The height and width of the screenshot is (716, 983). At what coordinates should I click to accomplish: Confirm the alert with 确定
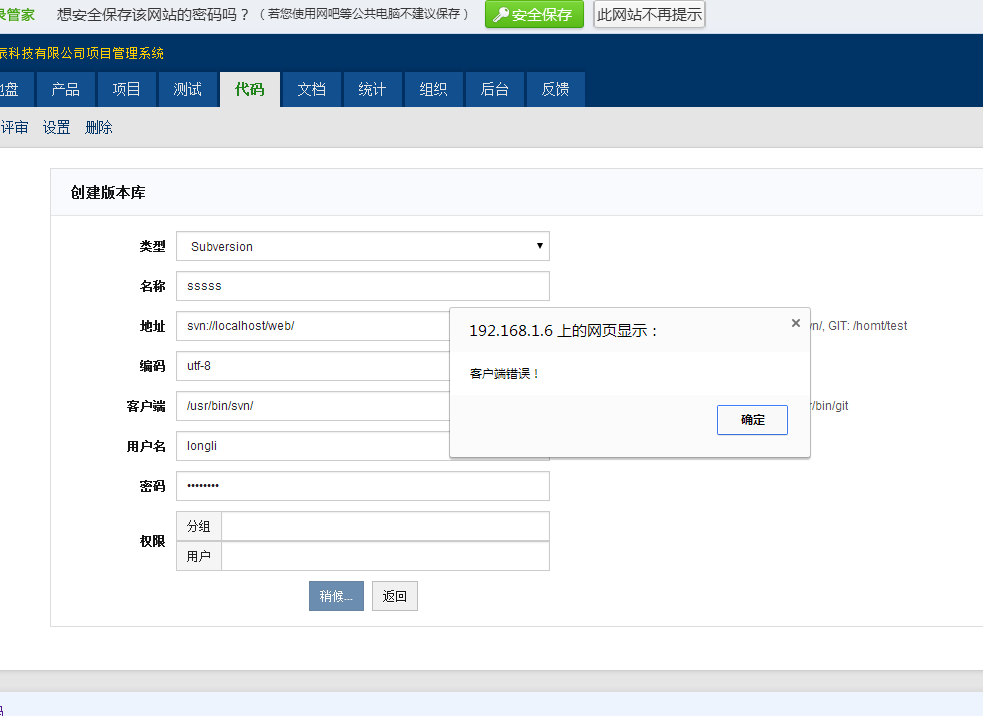752,420
